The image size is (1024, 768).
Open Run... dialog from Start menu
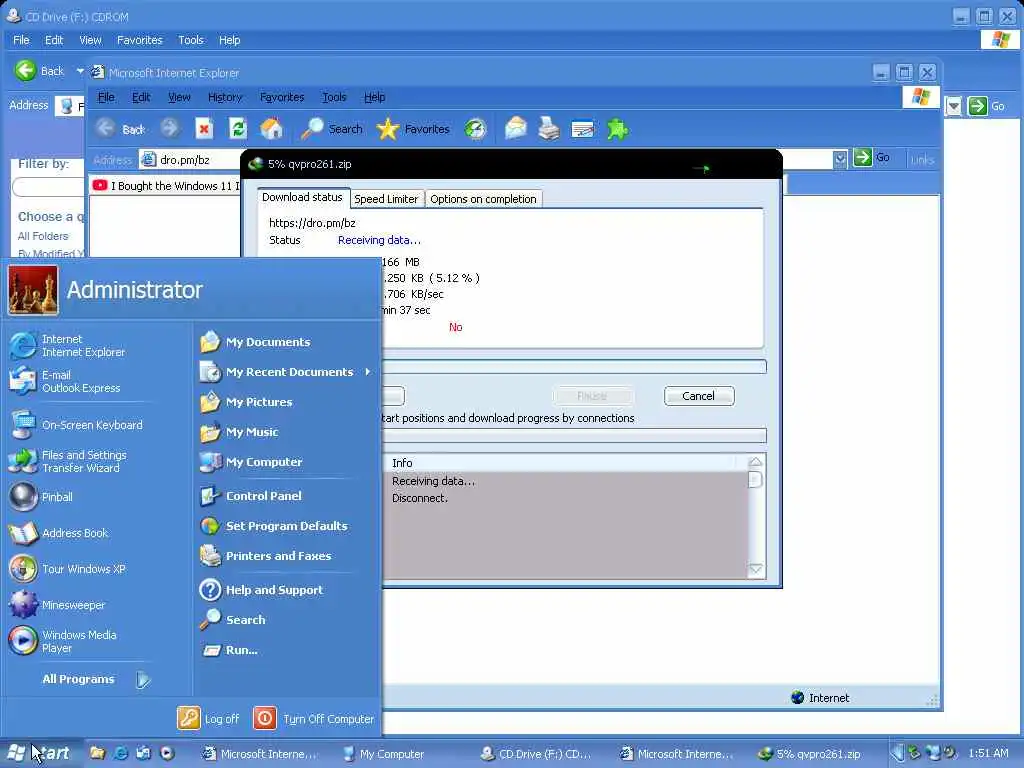tap(231, 650)
